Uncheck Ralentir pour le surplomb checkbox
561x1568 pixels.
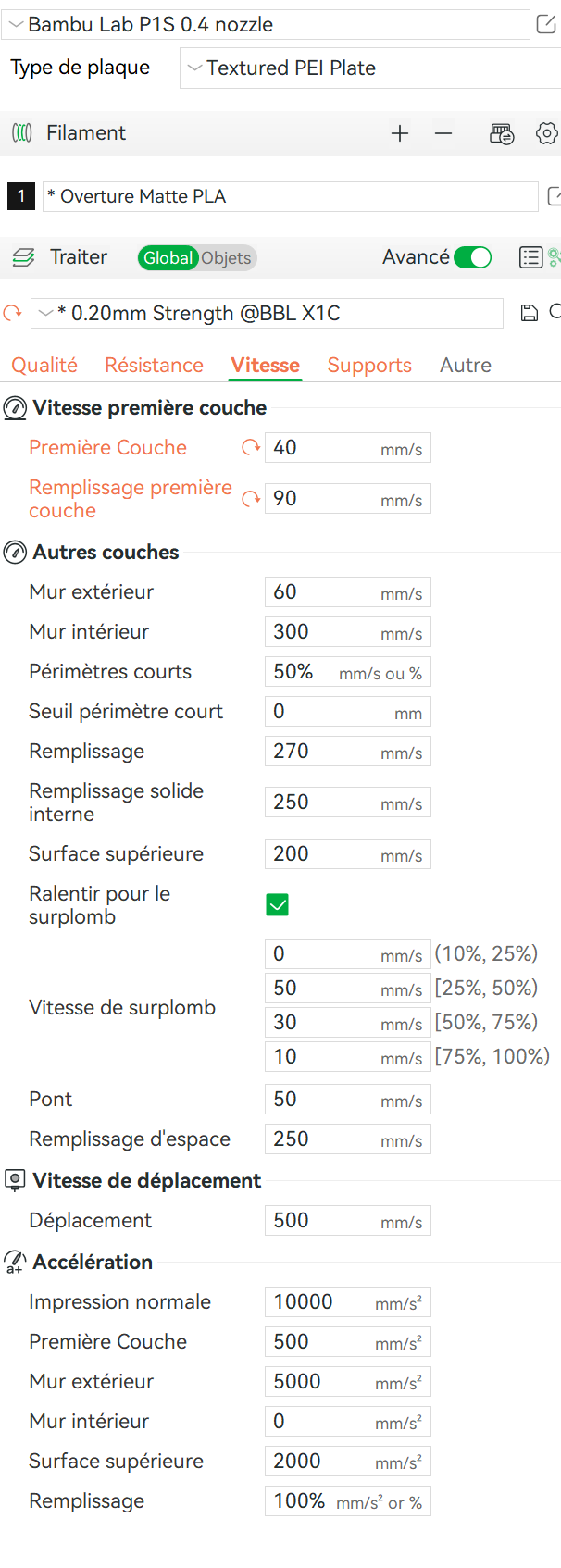[x=277, y=904]
